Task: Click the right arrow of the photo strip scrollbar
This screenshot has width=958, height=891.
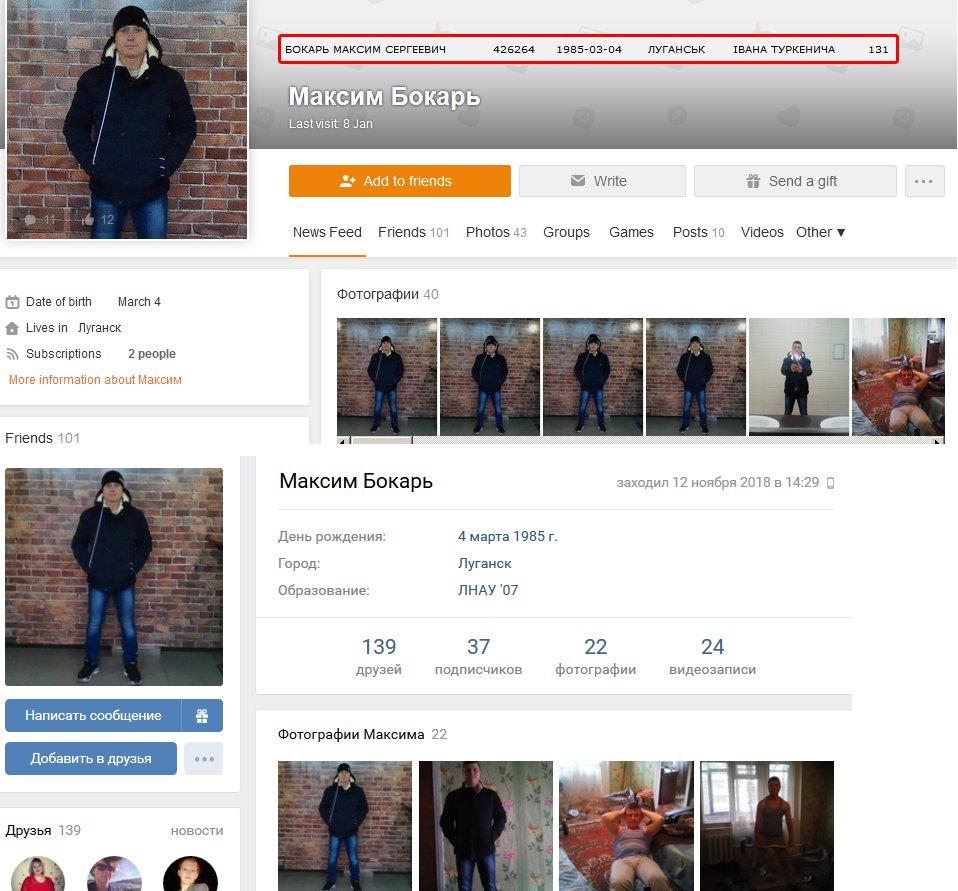Action: tap(938, 441)
